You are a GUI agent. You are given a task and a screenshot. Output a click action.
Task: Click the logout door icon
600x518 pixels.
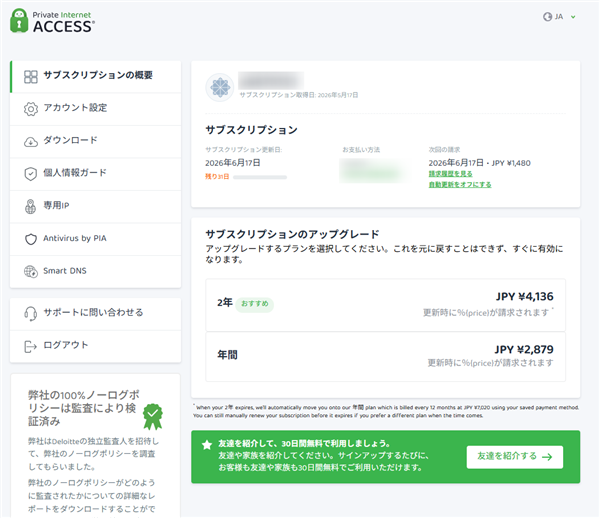coord(30,347)
